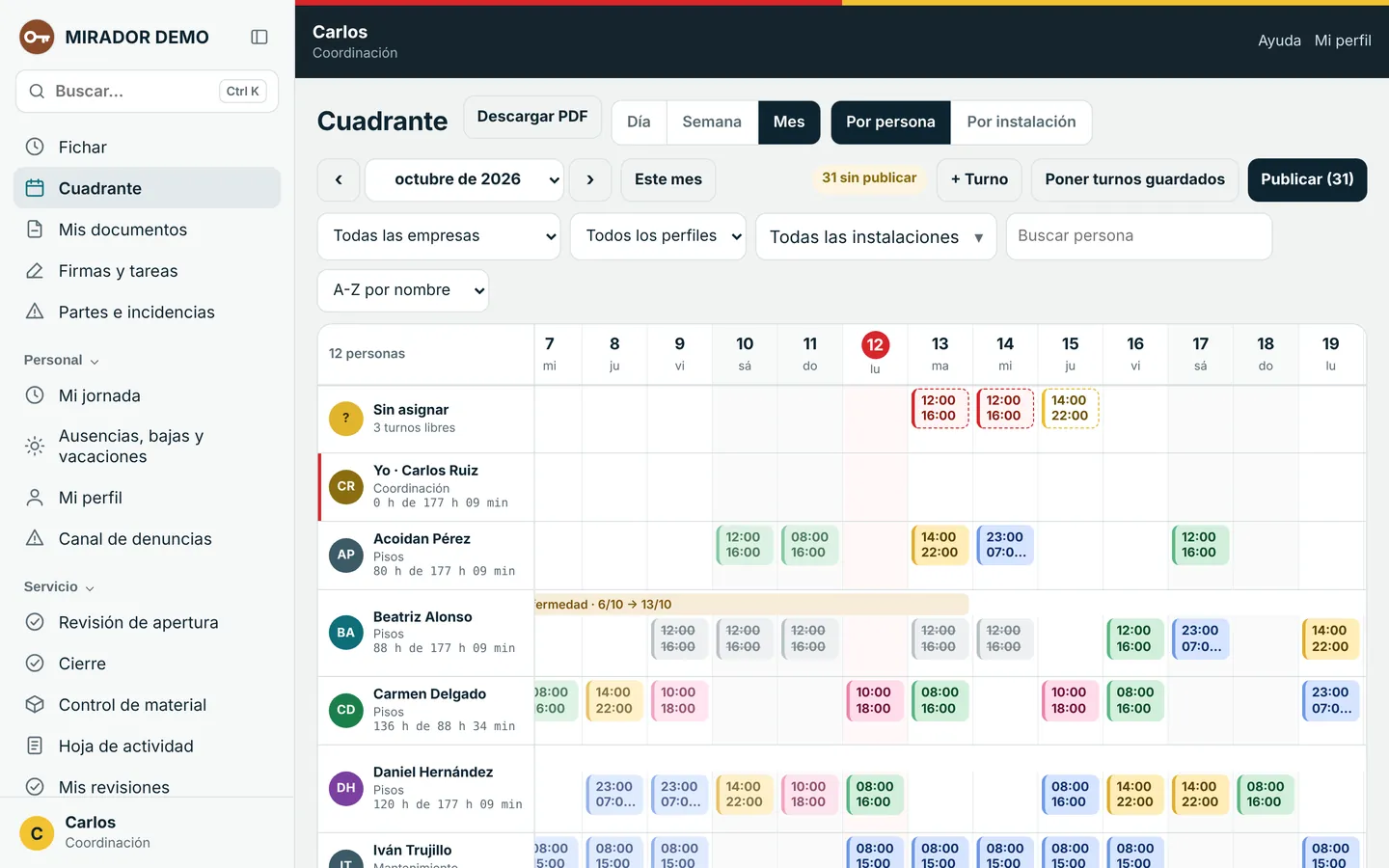
Task: Switch view to Por instalación
Action: pyautogui.click(x=1021, y=122)
